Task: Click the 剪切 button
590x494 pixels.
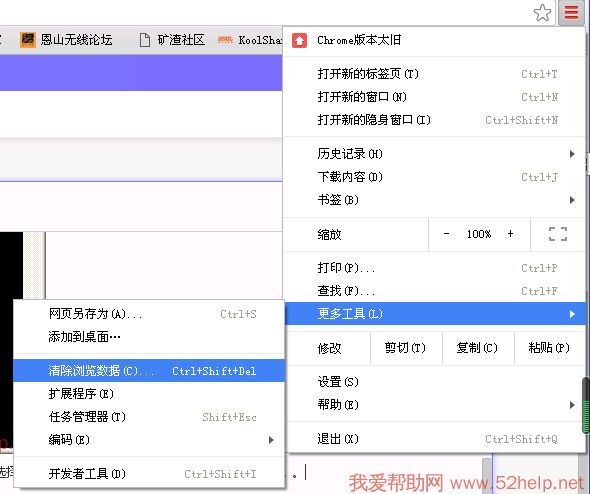Action: coord(406,348)
